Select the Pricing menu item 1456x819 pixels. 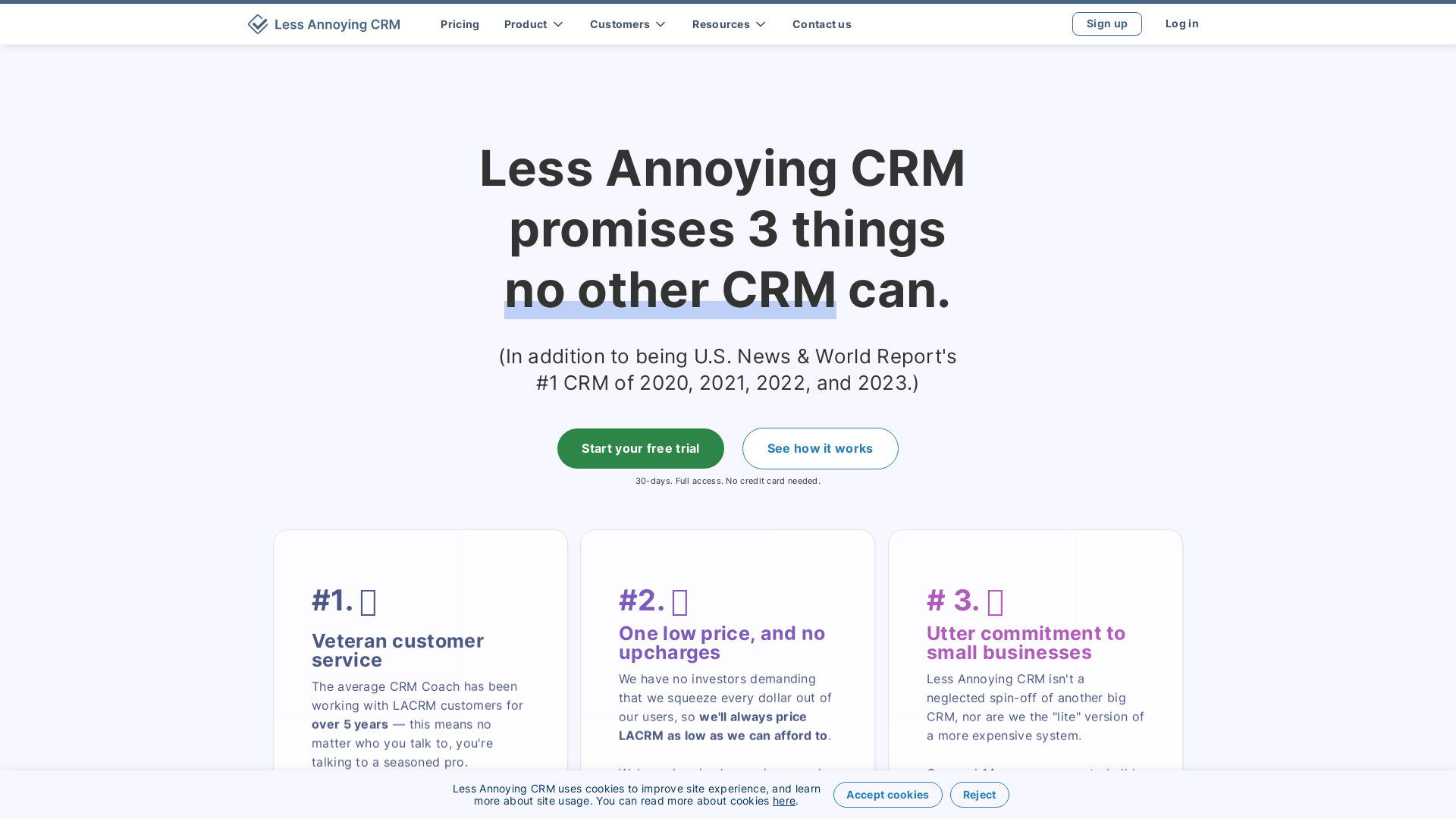pyautogui.click(x=460, y=24)
